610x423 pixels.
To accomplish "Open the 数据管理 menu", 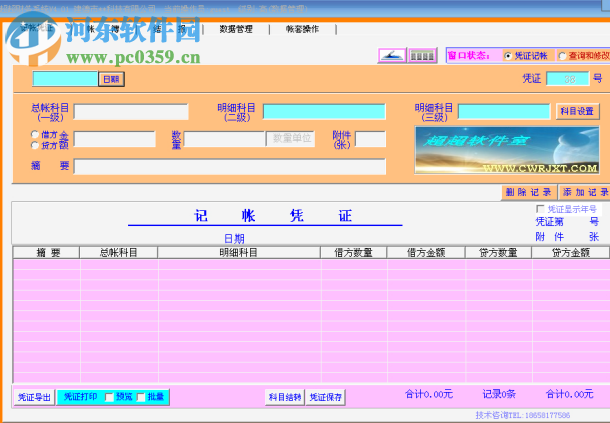I will click(x=236, y=29).
